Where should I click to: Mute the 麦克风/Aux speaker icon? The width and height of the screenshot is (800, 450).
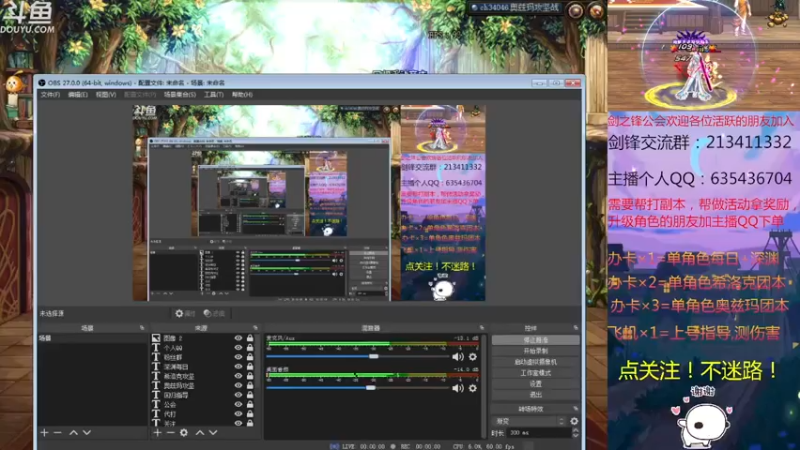458,357
